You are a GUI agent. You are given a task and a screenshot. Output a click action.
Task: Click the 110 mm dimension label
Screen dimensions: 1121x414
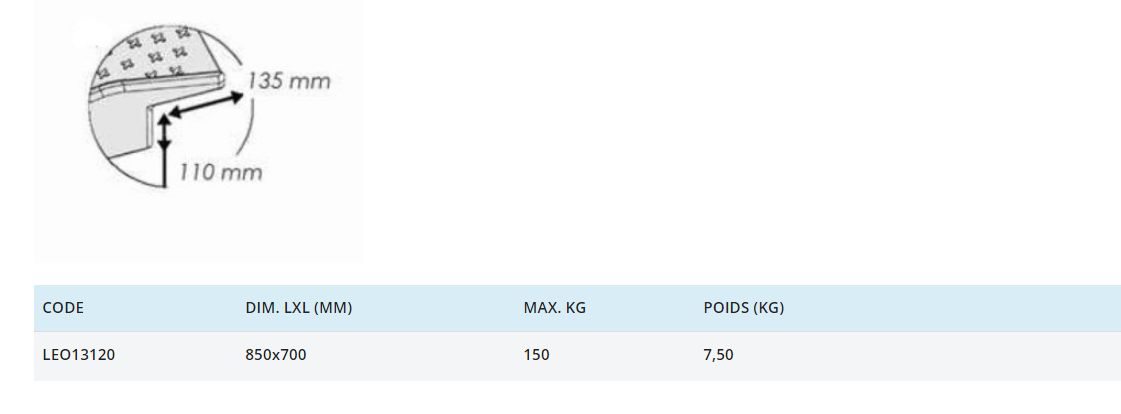coord(221,172)
